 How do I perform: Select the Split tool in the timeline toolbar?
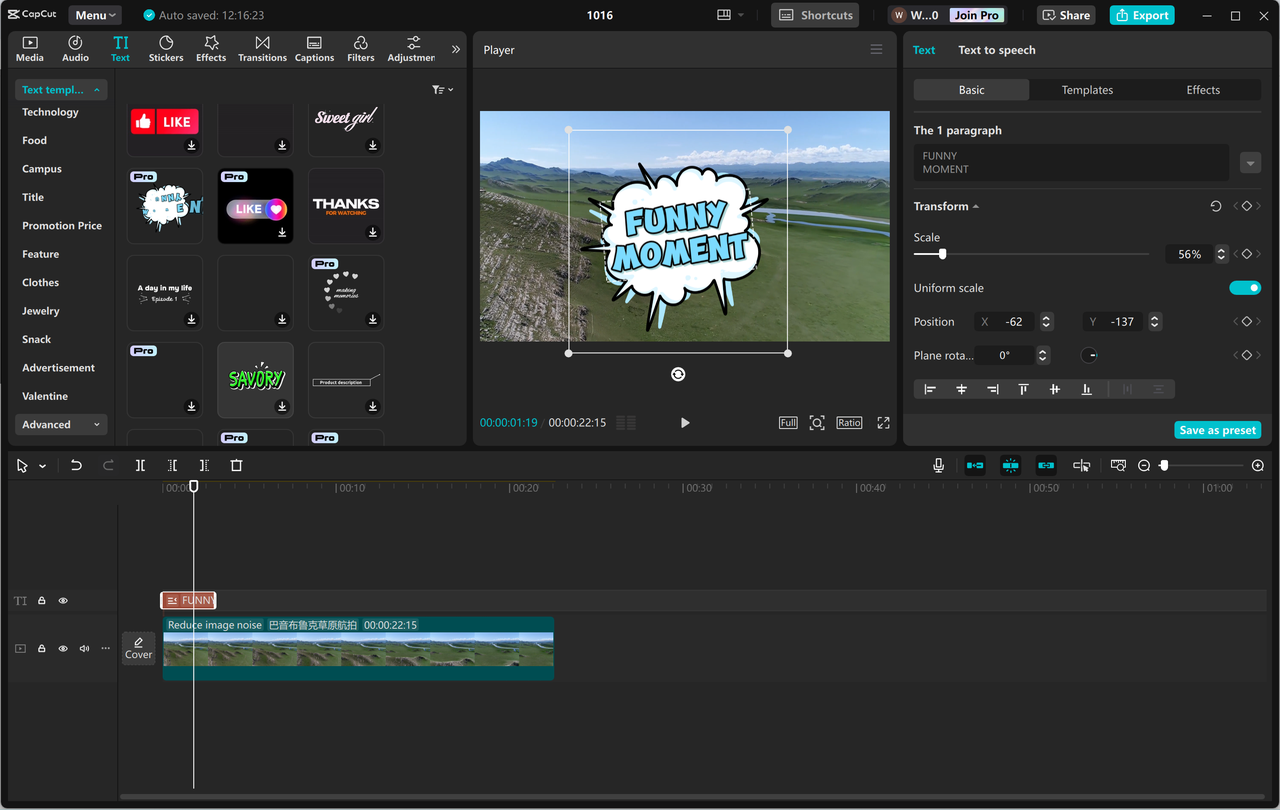pos(140,465)
